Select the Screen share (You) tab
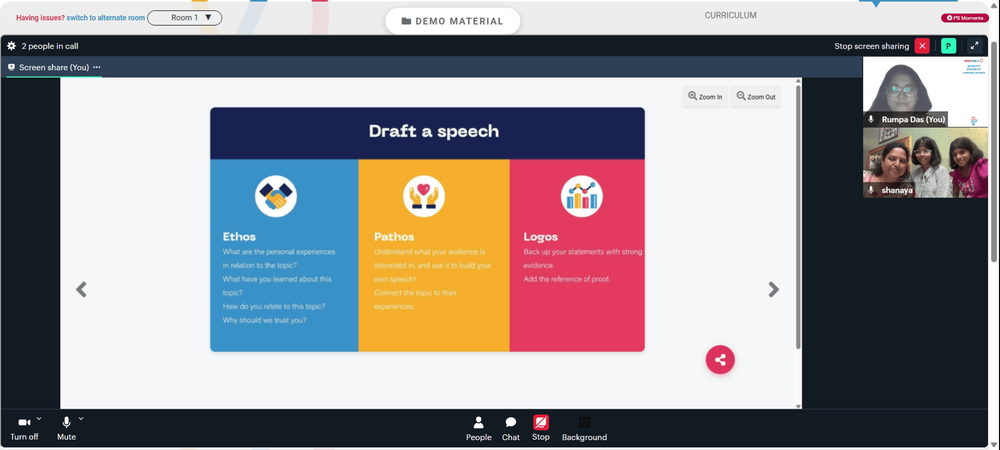Viewport: 1000px width, 450px height. coord(54,67)
